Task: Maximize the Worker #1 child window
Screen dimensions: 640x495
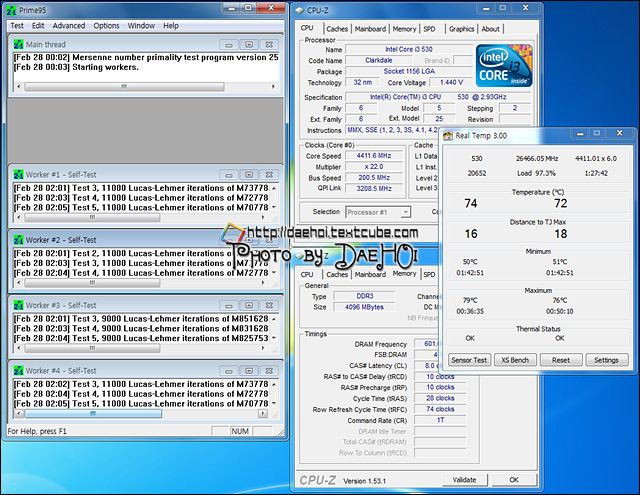Action: click(249, 175)
